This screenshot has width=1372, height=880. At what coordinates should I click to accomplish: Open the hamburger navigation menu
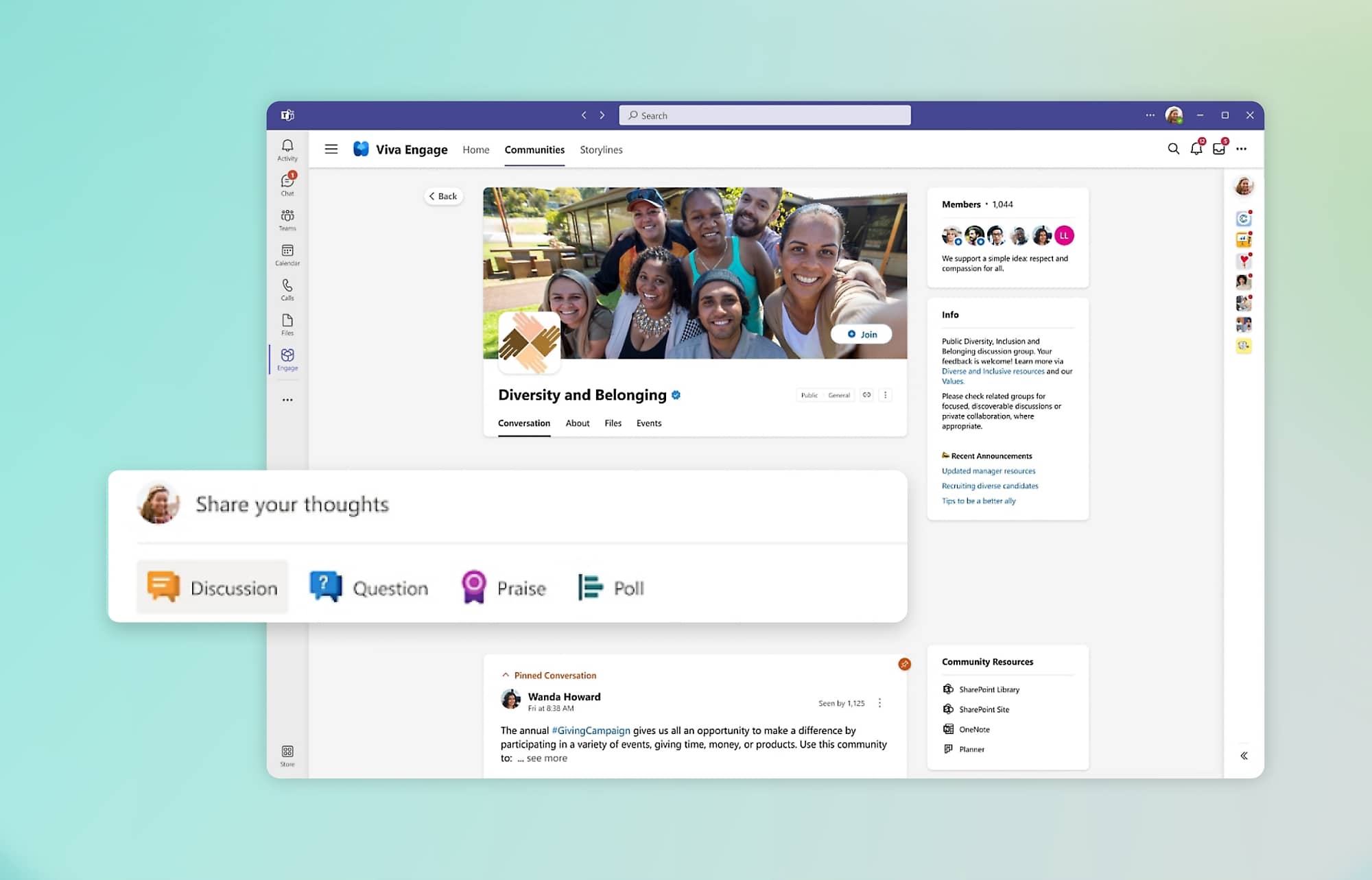tap(331, 149)
